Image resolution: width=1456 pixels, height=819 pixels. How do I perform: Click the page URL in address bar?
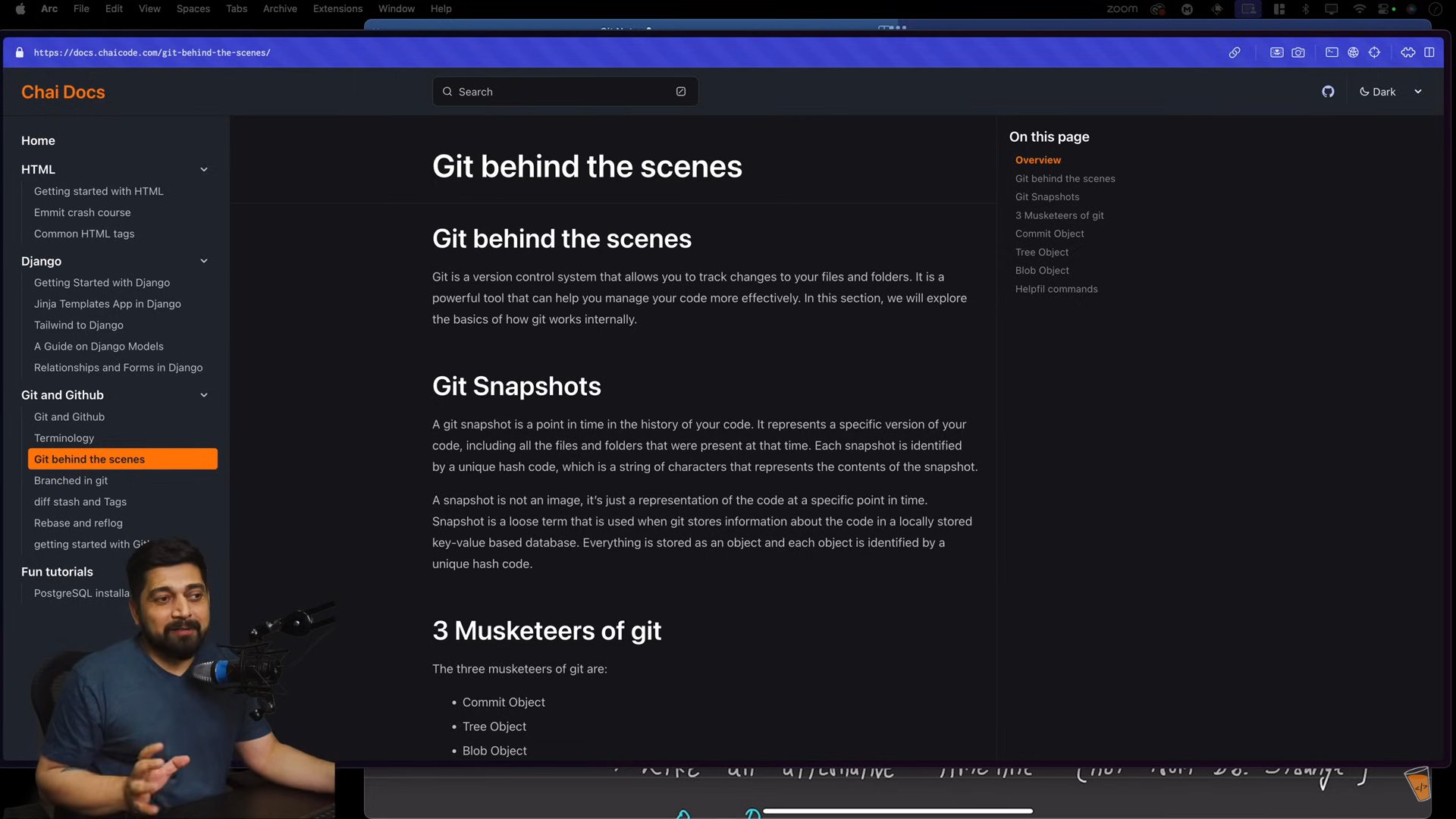click(152, 53)
